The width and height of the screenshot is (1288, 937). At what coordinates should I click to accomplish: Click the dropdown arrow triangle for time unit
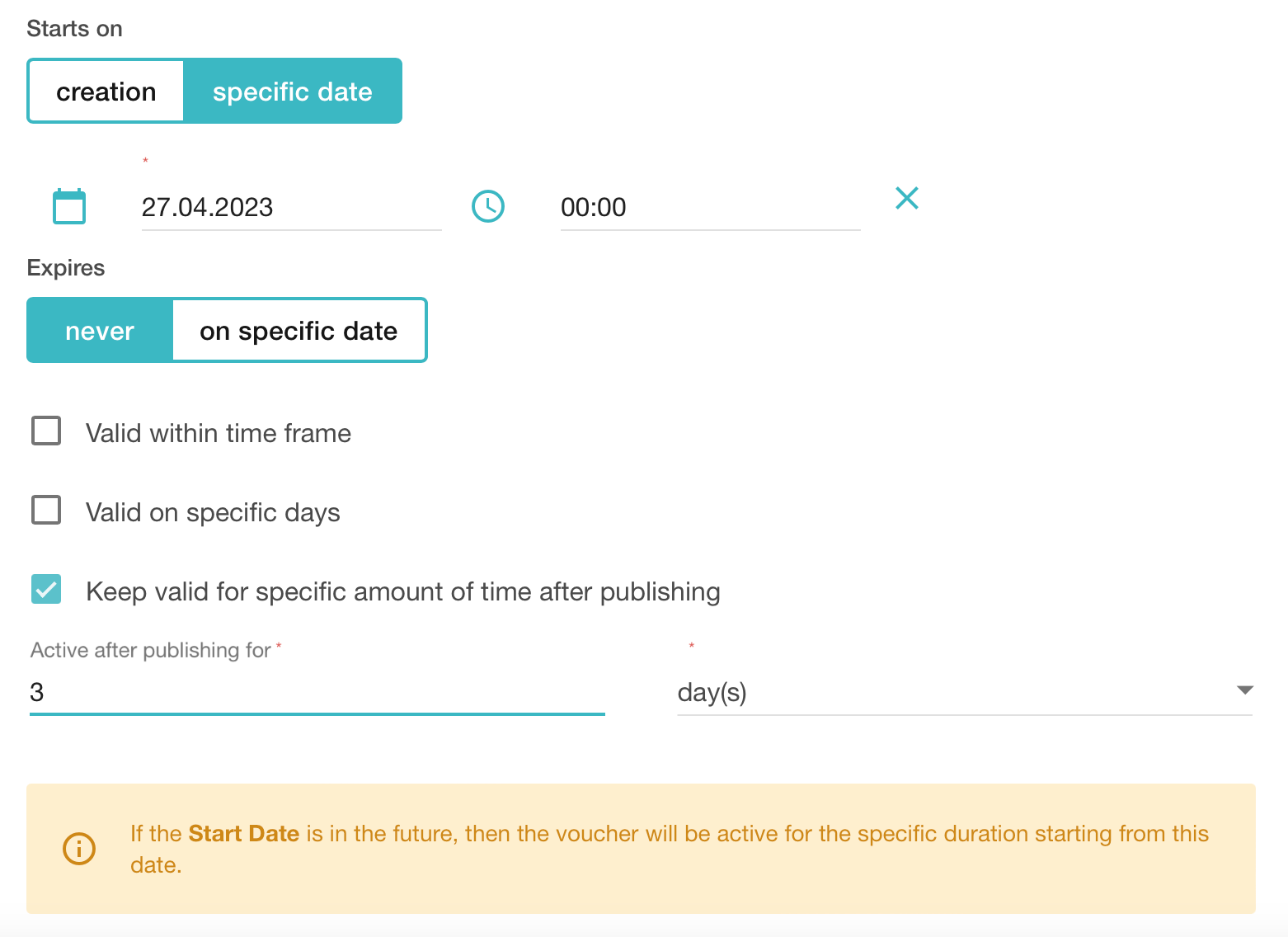pos(1244,690)
